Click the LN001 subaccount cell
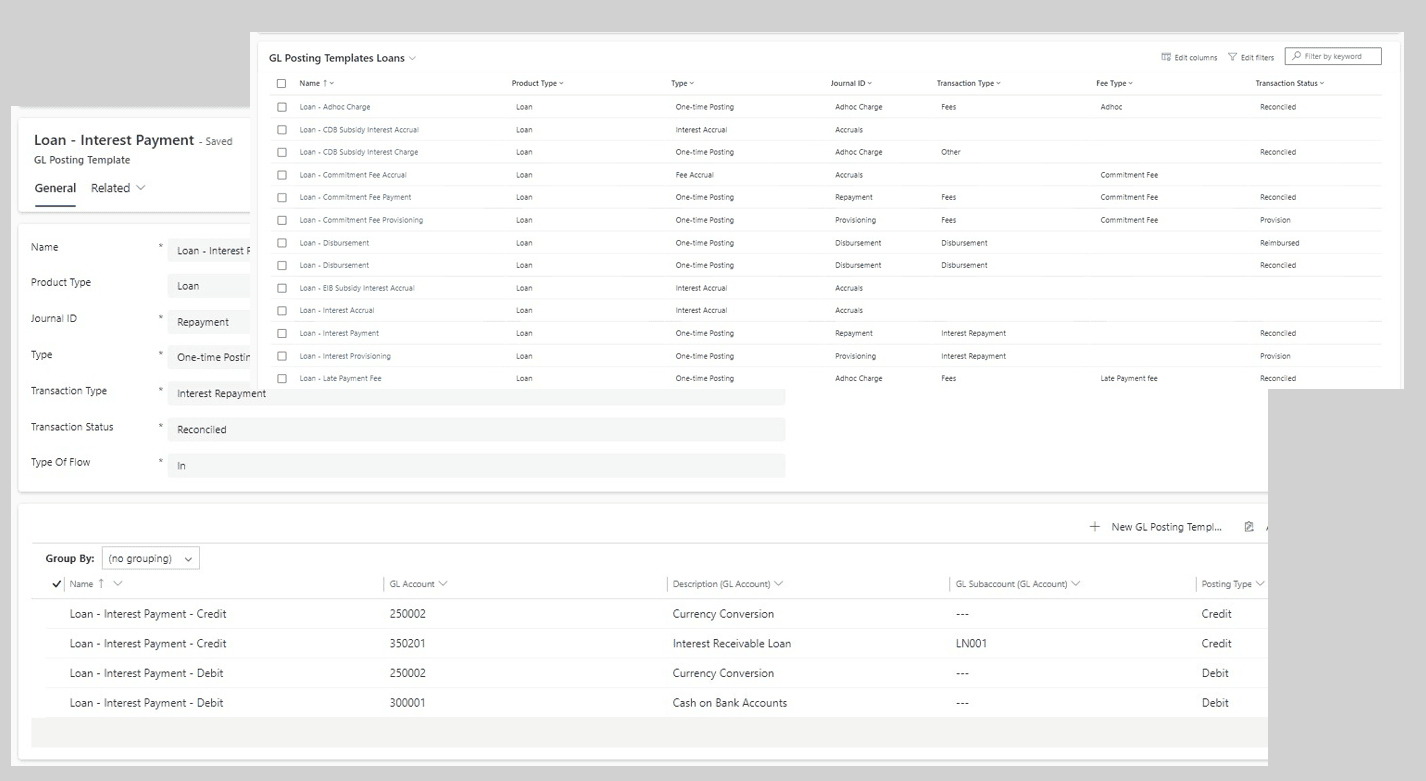Viewport: 1426px width, 781px height. click(971, 644)
